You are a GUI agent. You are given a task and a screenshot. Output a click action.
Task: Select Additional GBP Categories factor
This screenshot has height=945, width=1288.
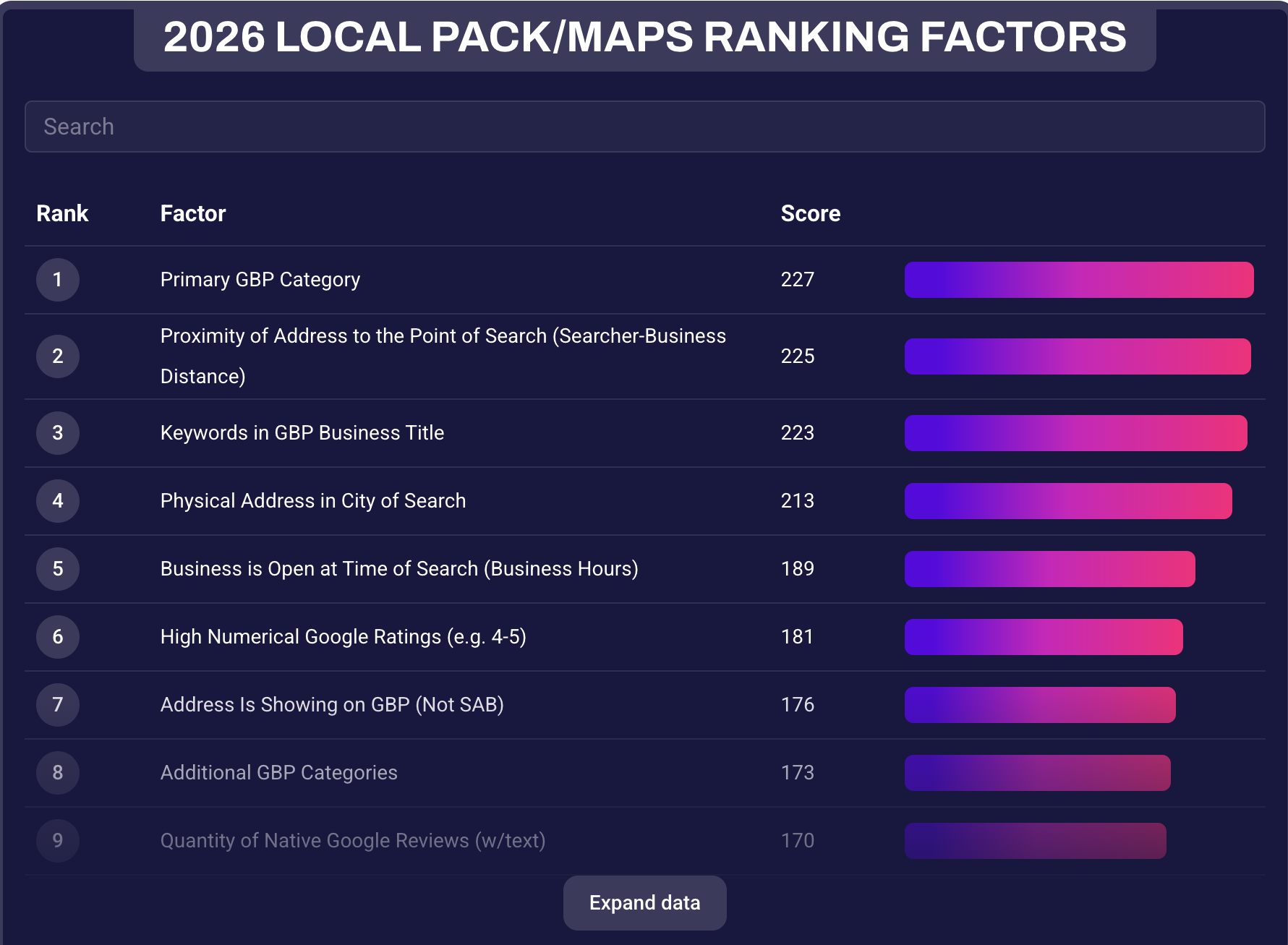tap(279, 773)
